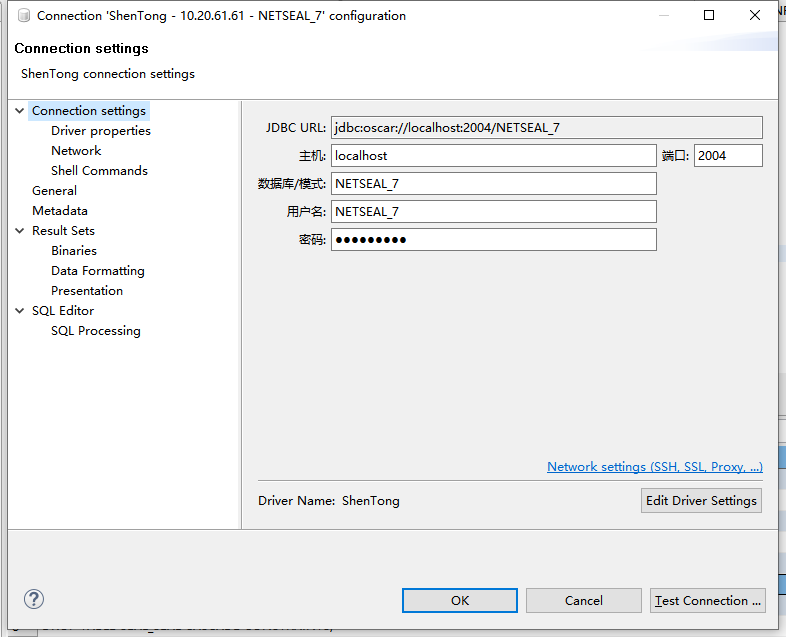Open the Binaries page
Image resolution: width=786 pixels, height=637 pixels.
pyautogui.click(x=74, y=251)
